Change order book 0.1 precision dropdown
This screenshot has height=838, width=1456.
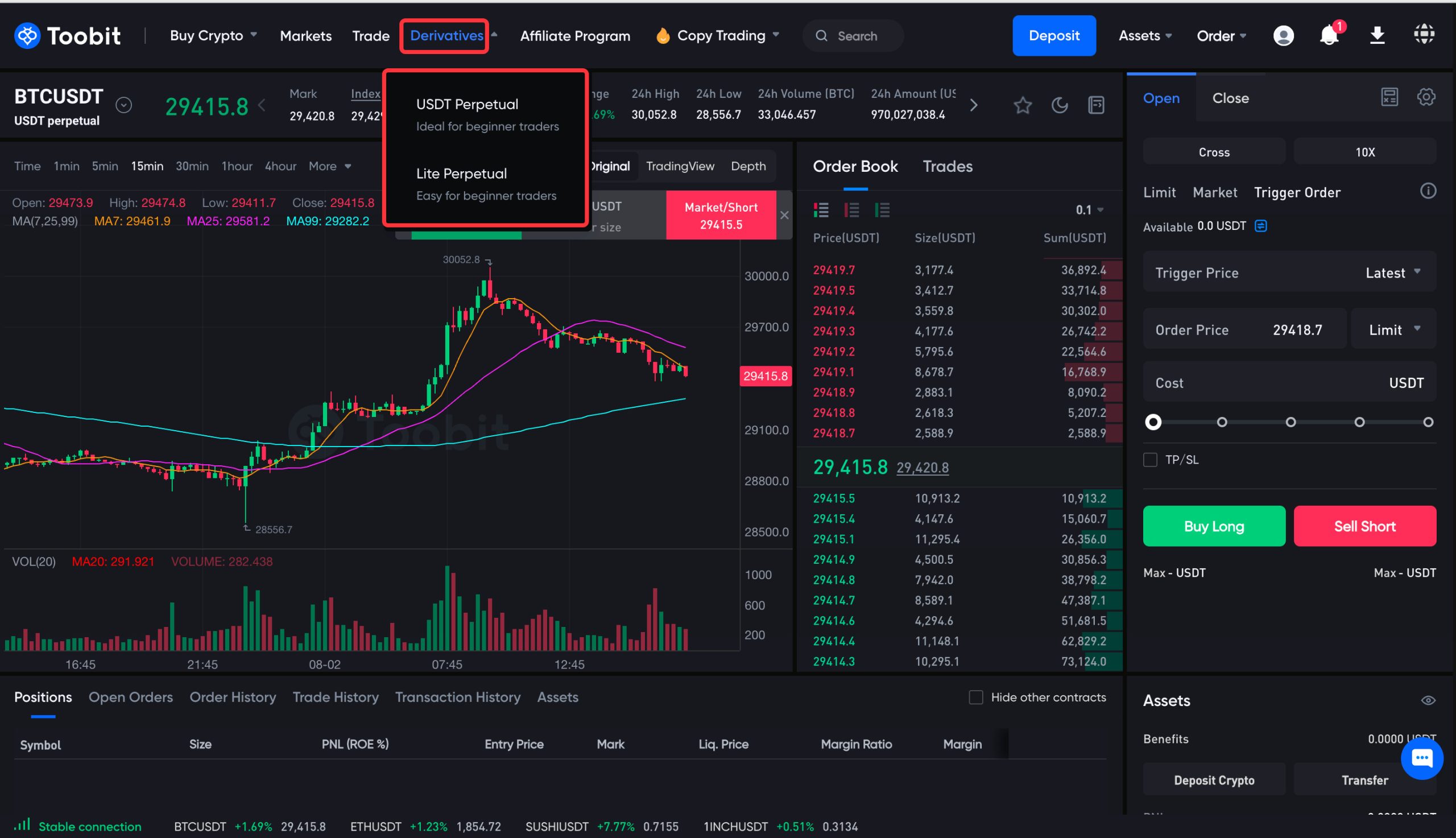pos(1090,210)
